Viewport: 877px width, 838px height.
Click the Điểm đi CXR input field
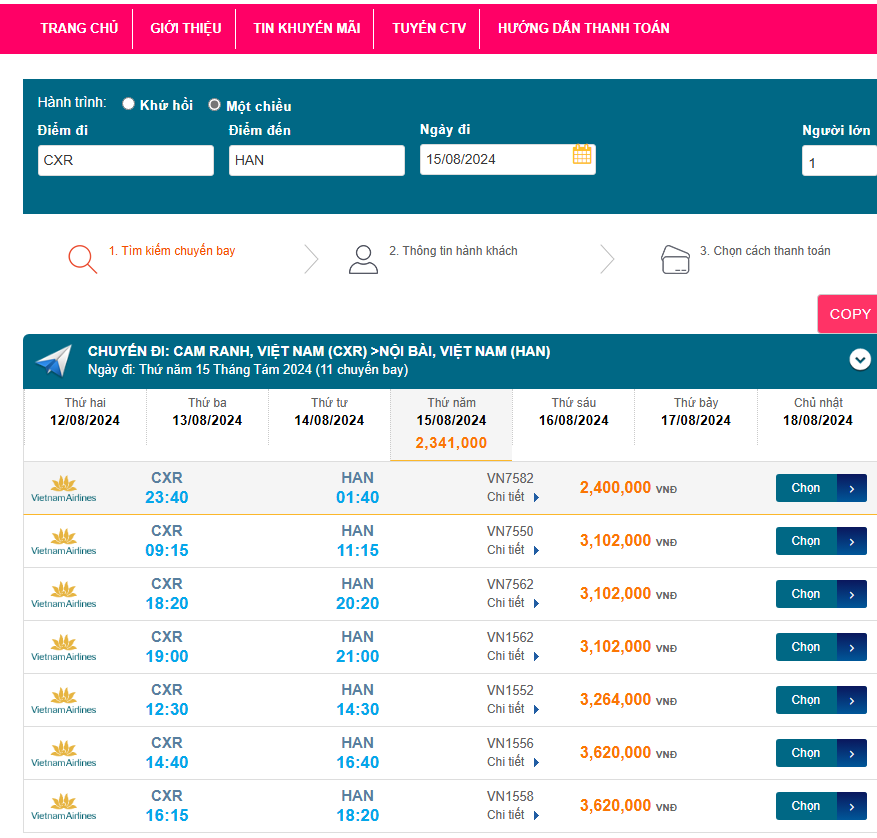pyautogui.click(x=126, y=160)
